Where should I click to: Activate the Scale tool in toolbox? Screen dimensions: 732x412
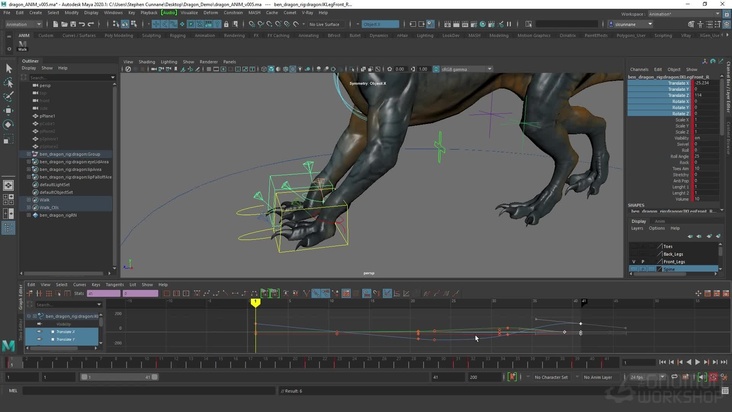pos(8,140)
